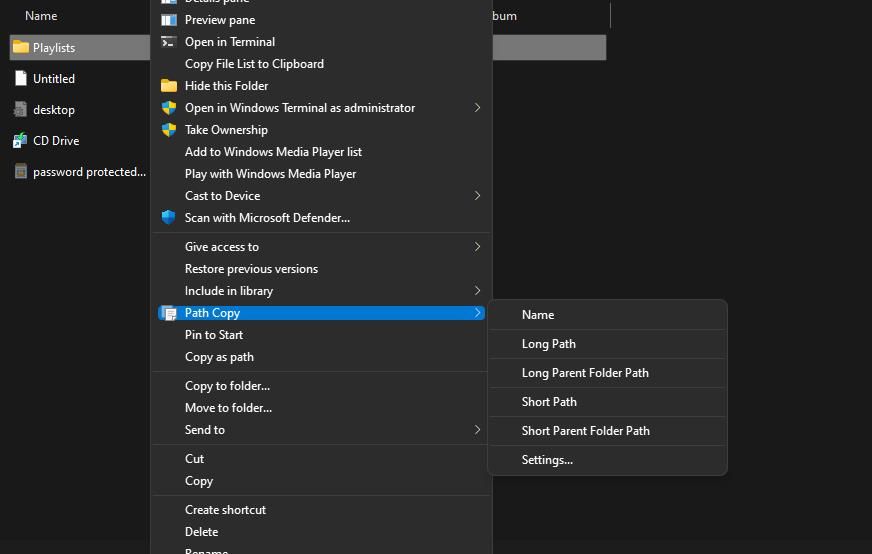
Task: Choose Short Parent Folder Path
Action: pyautogui.click(x=607, y=431)
